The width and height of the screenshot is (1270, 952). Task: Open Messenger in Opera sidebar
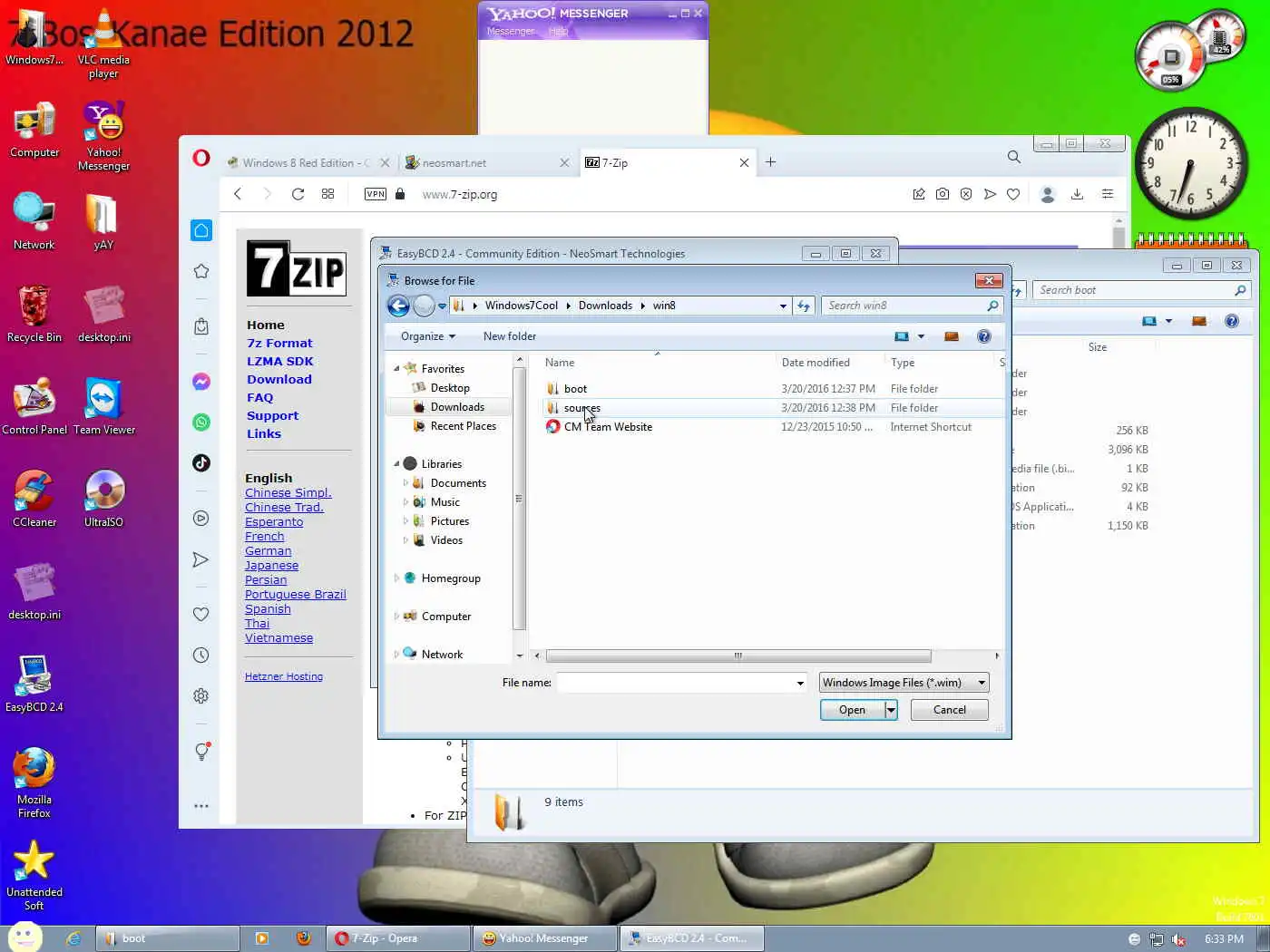click(201, 382)
